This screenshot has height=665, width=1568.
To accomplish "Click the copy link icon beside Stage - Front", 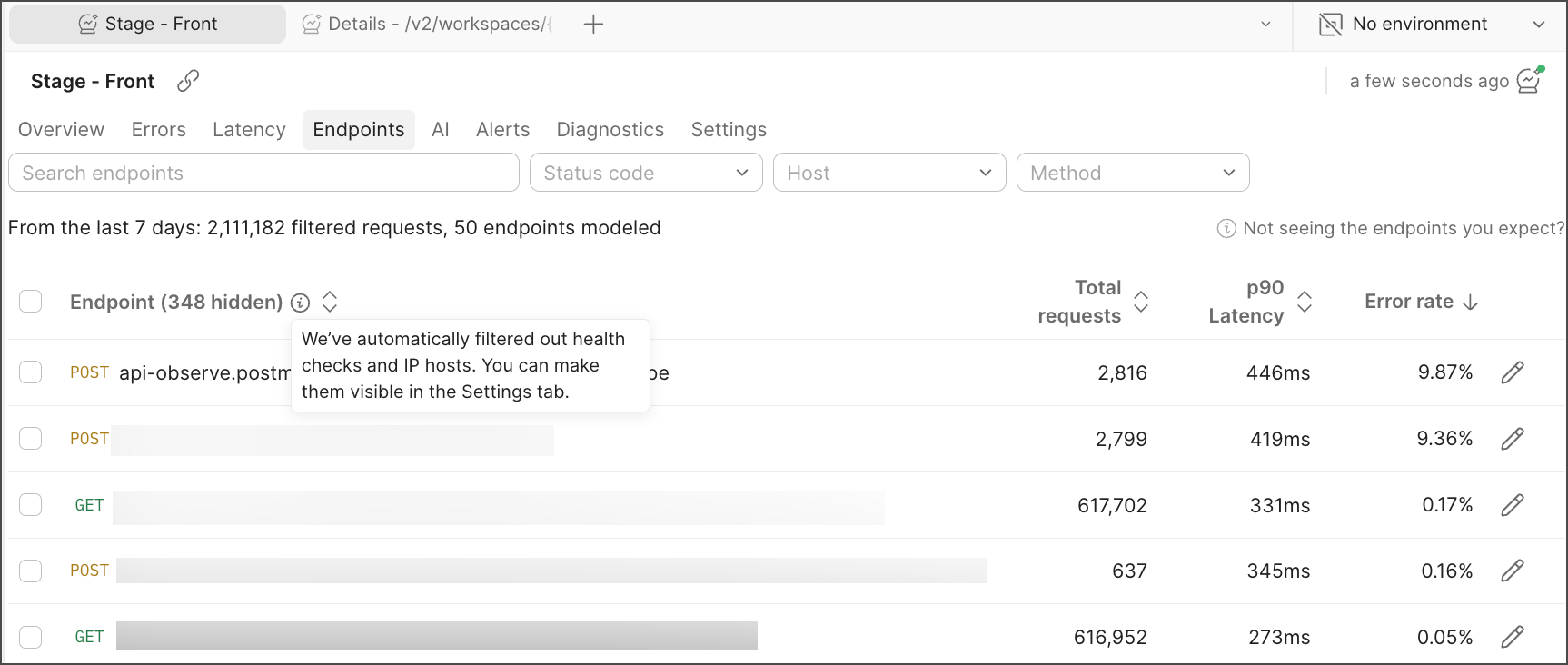I will coord(188,81).
